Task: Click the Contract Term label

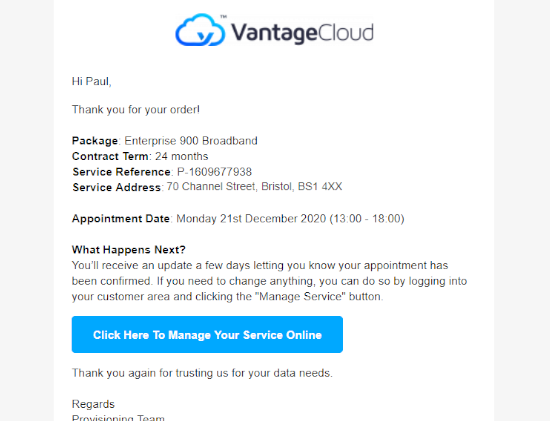Action: pos(110,156)
